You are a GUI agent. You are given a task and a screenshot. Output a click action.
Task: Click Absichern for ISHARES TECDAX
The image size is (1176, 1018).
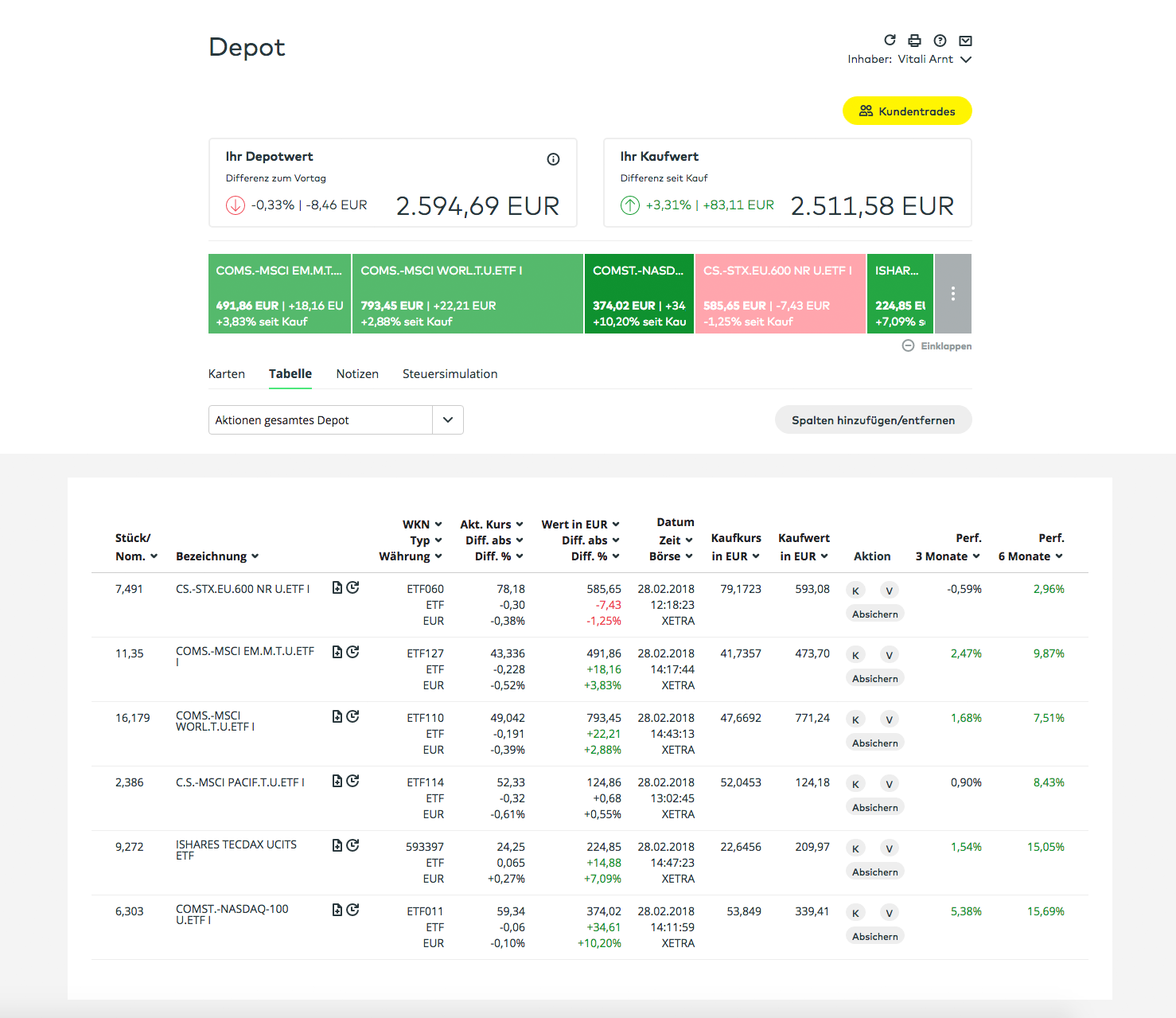(875, 872)
